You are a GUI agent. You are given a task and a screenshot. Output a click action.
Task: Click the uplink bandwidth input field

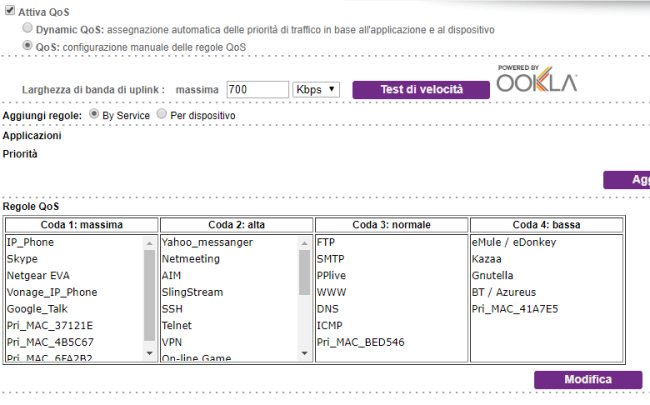pos(257,90)
